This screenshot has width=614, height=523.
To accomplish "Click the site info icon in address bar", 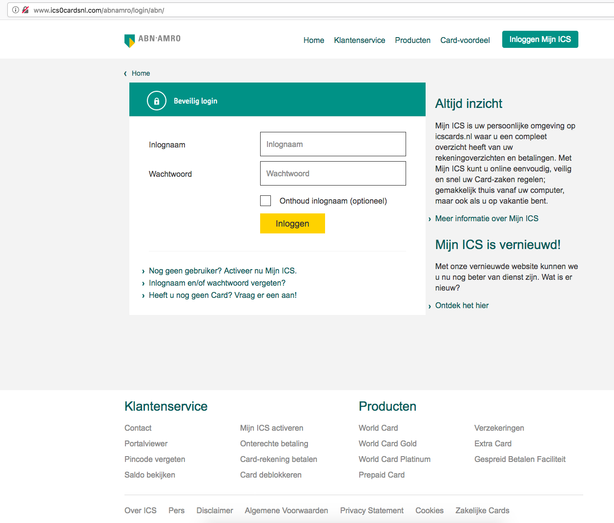I will pyautogui.click(x=15, y=10).
